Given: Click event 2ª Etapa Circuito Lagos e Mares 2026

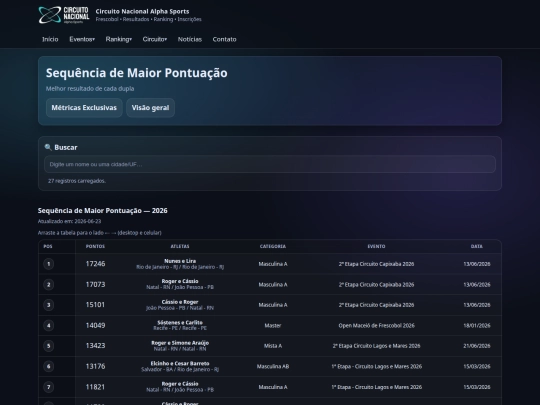Looking at the screenshot, I should (x=376, y=346).
